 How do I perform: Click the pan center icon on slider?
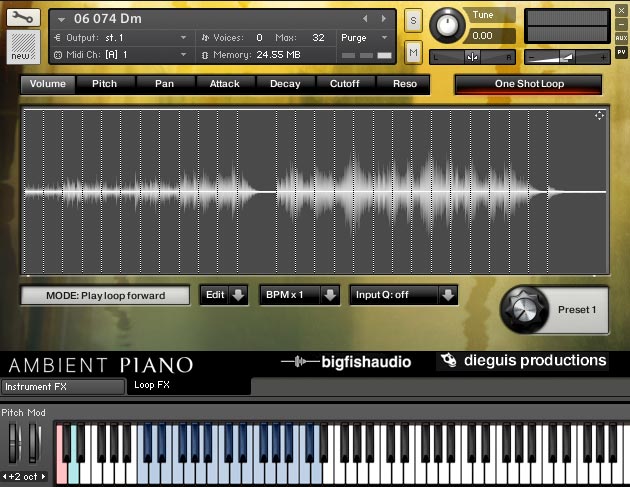472,57
